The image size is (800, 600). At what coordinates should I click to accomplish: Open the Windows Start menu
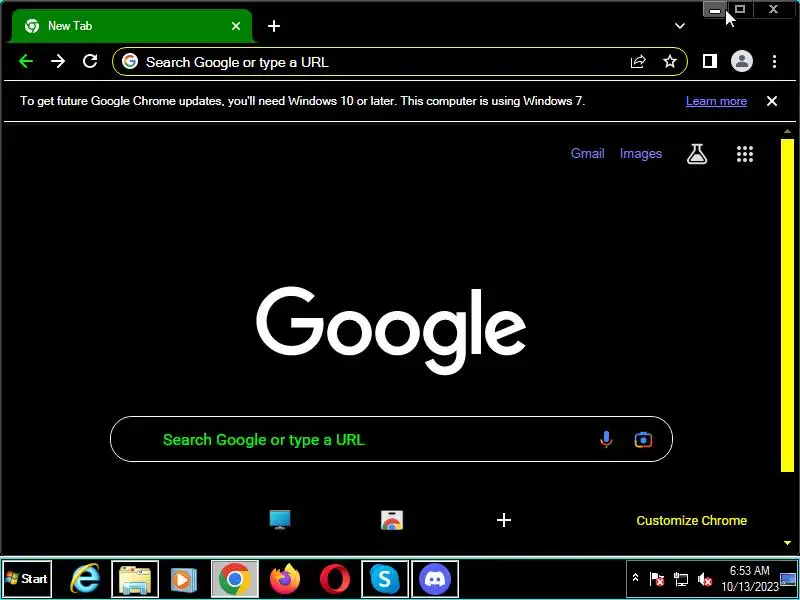[27, 579]
